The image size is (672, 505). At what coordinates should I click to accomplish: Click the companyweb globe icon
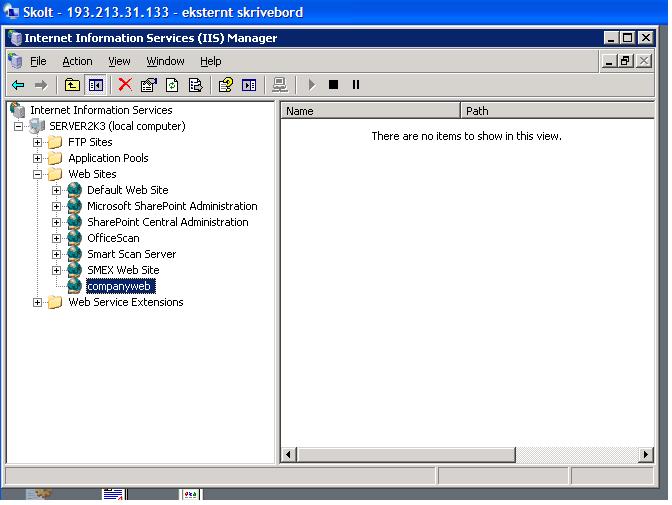coord(75,286)
